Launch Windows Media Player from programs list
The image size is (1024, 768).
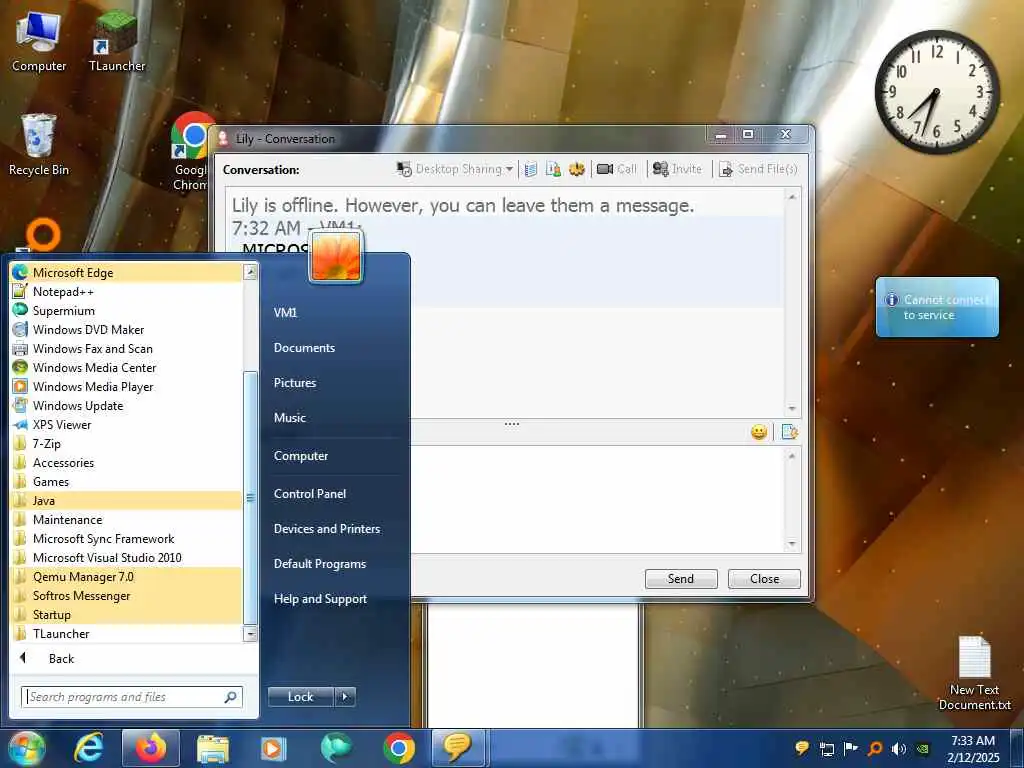(x=127, y=386)
